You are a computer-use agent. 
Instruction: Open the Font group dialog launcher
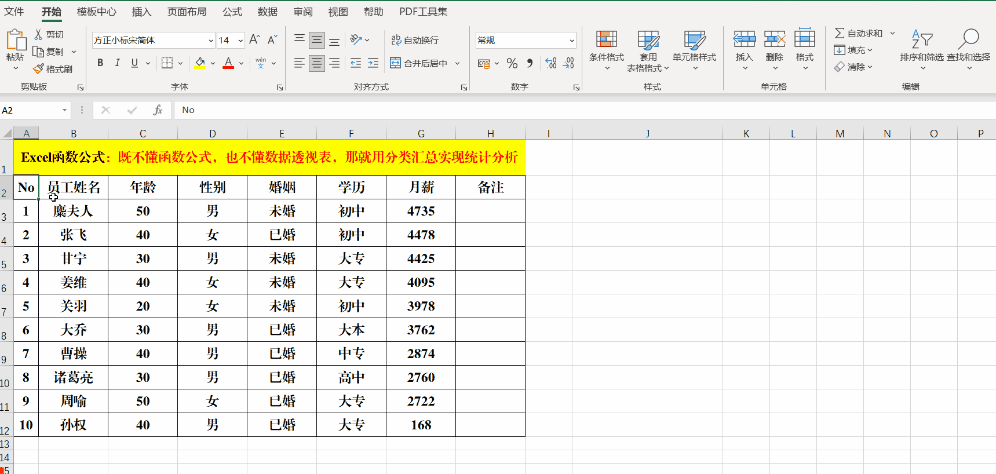(x=279, y=87)
